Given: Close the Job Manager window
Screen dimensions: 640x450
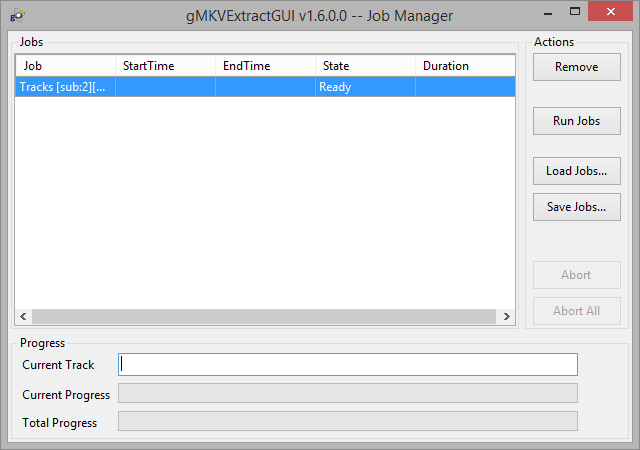Looking at the screenshot, I should click(611, 11).
